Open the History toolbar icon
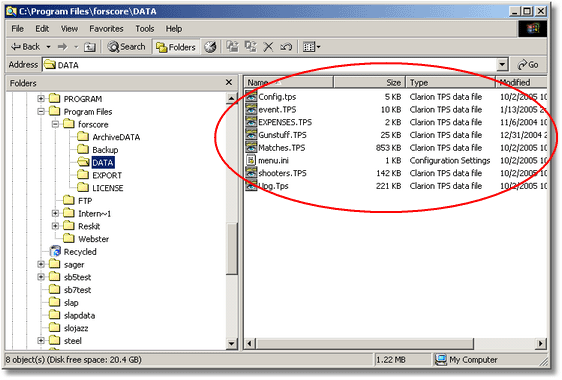 coord(210,47)
